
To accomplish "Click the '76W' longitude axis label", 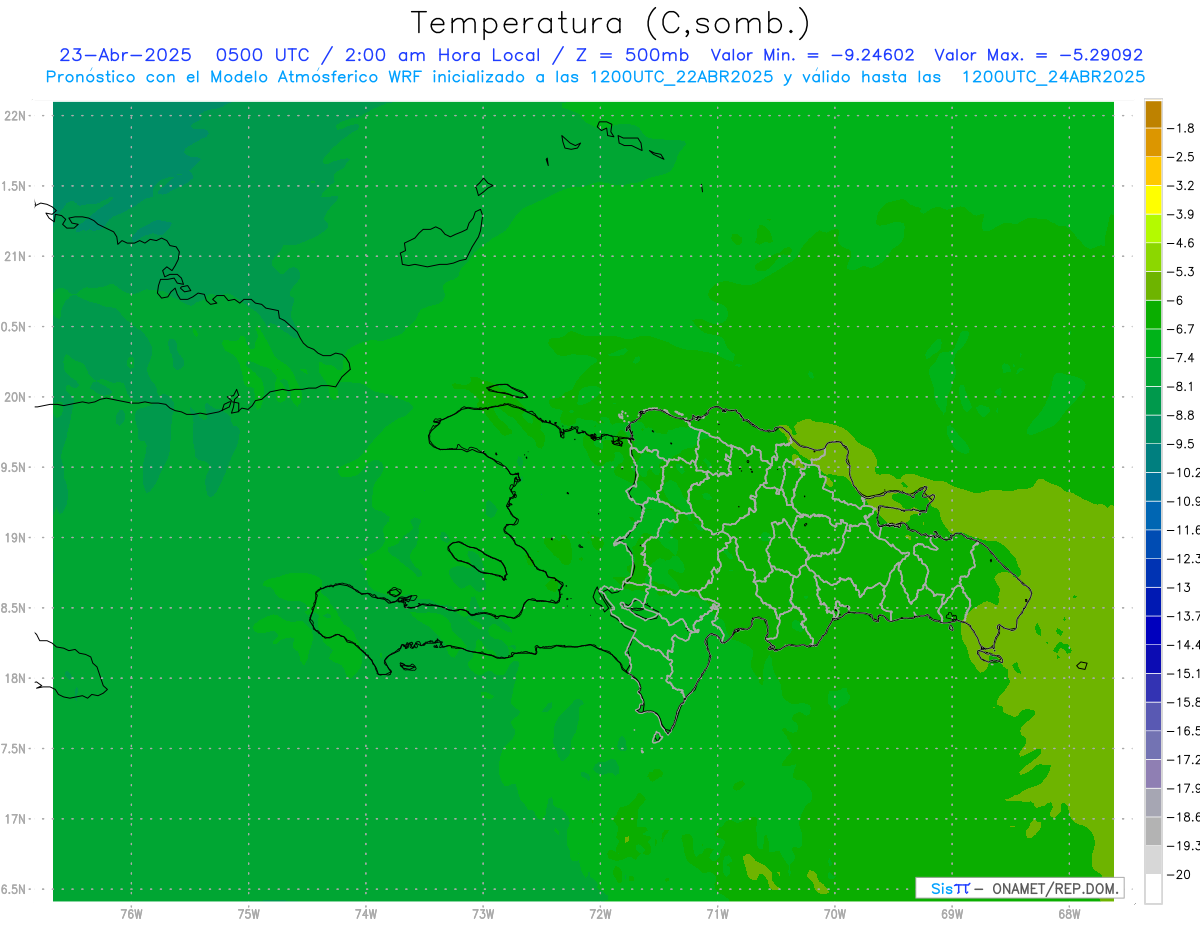I will point(131,913).
